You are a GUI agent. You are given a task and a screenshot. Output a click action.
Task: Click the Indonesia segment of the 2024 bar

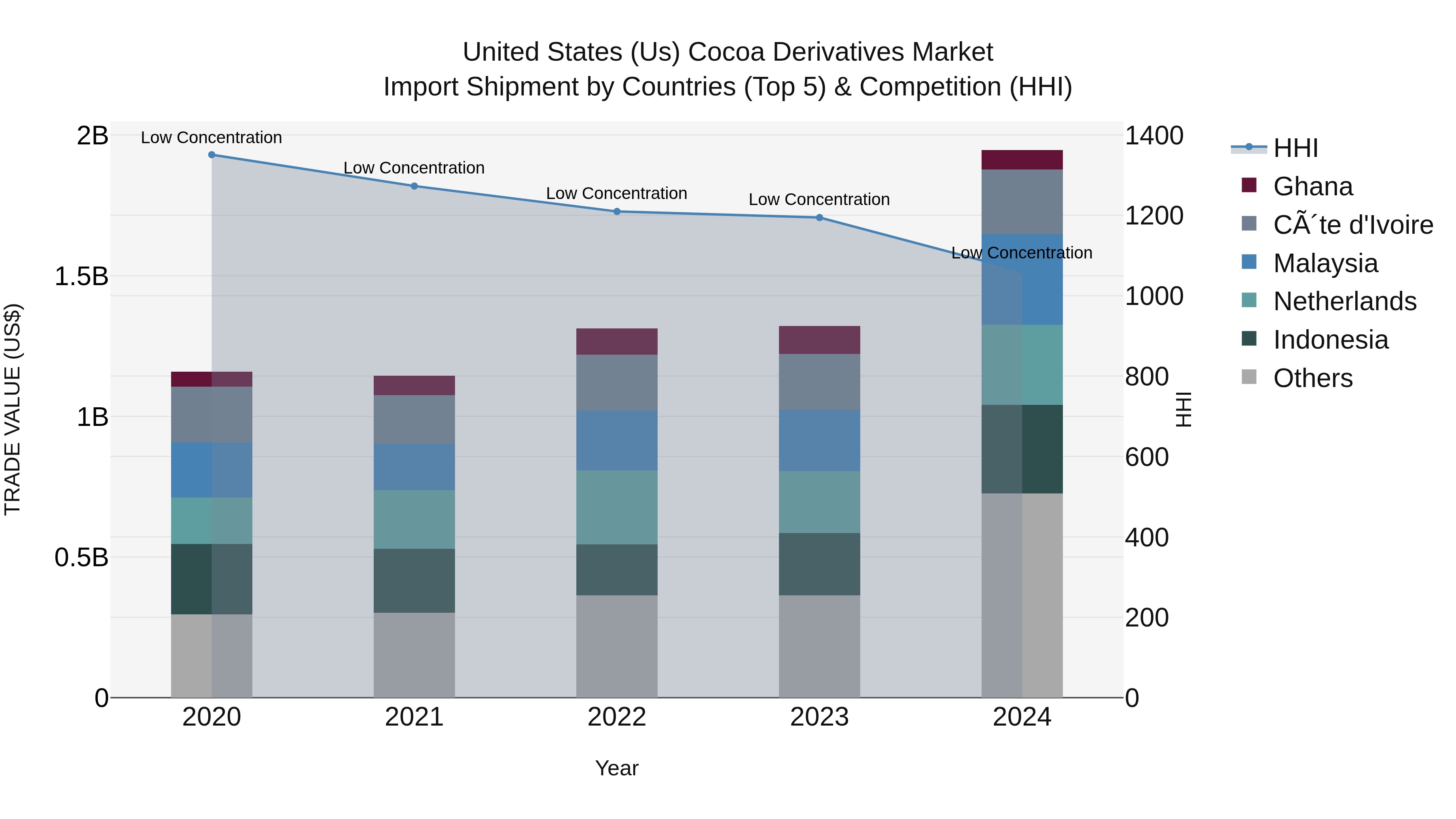click(1022, 449)
